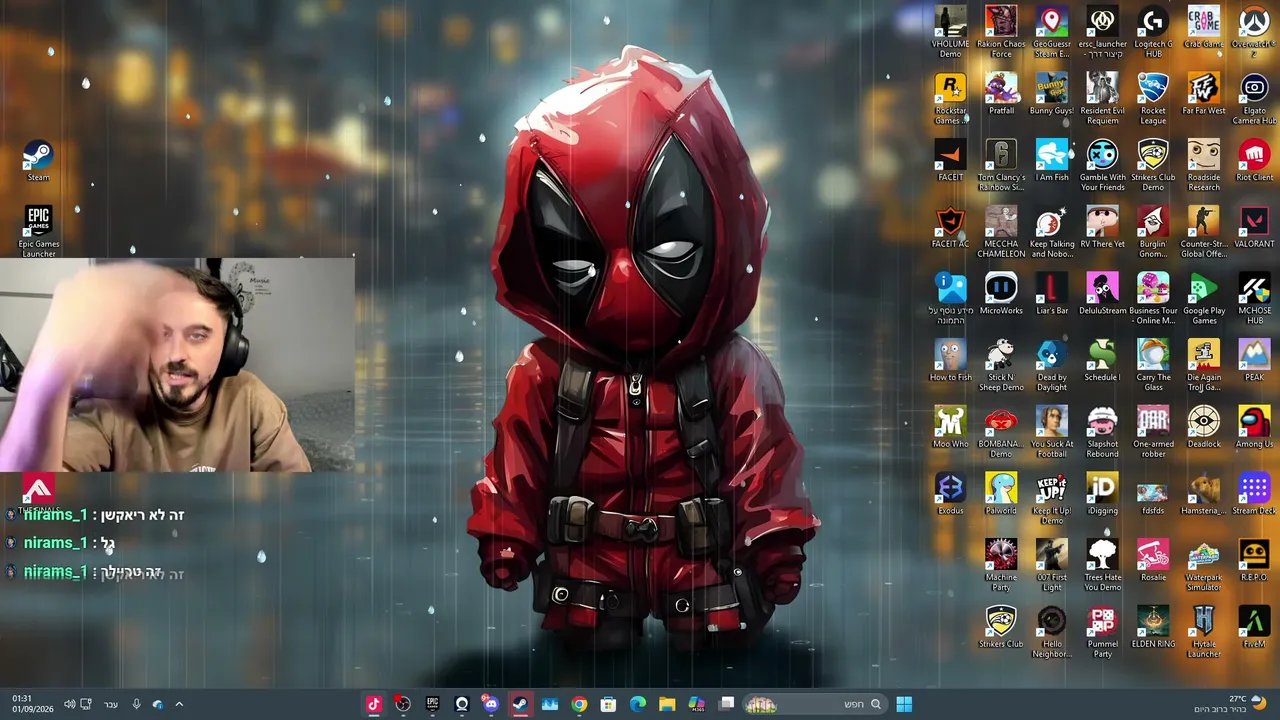Select the Crab Game desktop icon

click(1204, 27)
